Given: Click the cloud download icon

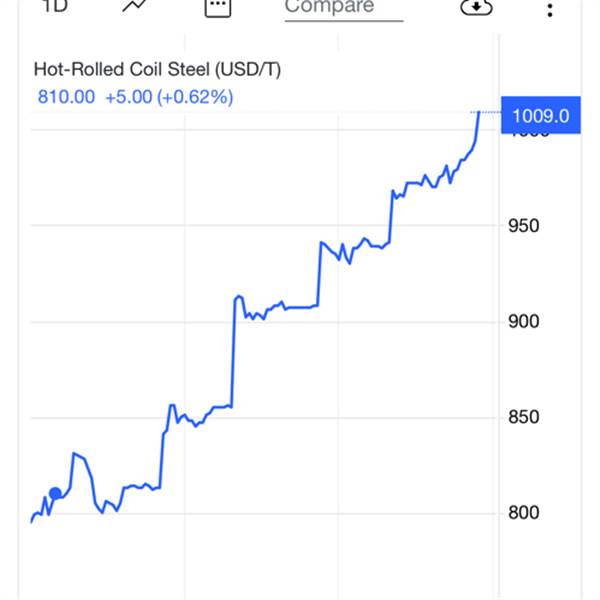Looking at the screenshot, I should click(x=477, y=7).
